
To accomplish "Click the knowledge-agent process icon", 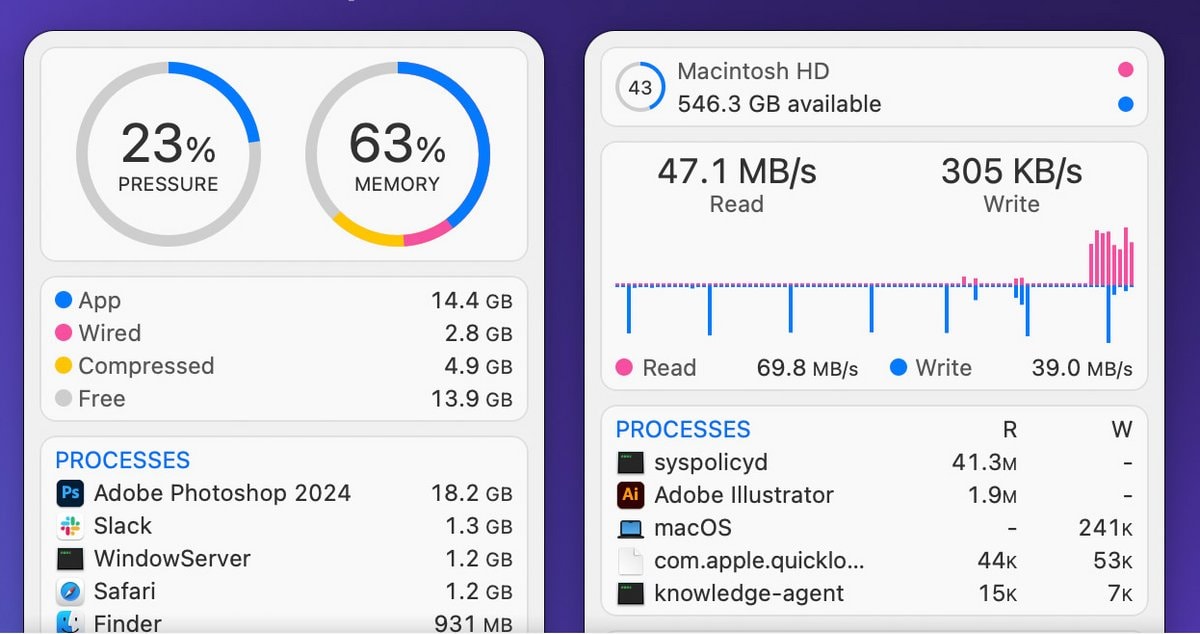I will click(x=631, y=594).
